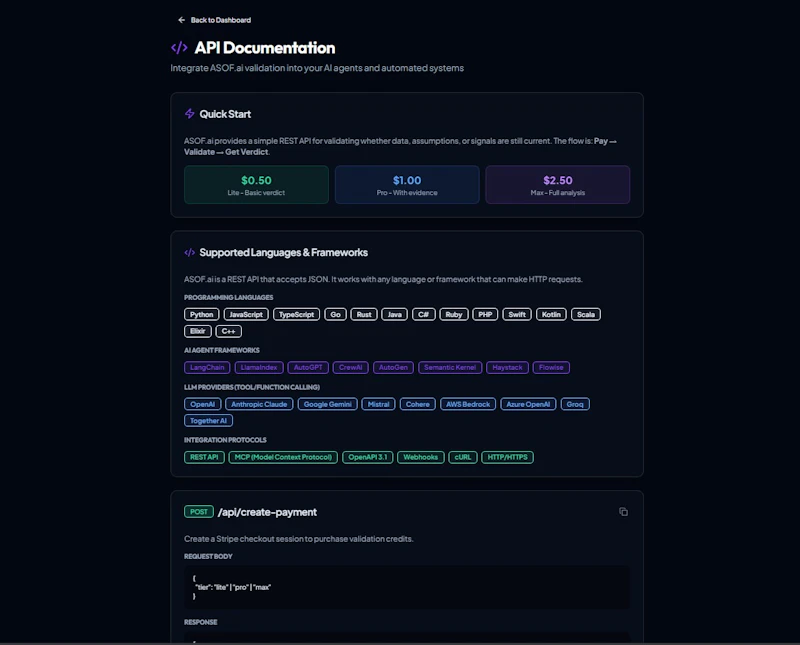Click the PHP language tag
The height and width of the screenshot is (645, 800).
click(485, 314)
